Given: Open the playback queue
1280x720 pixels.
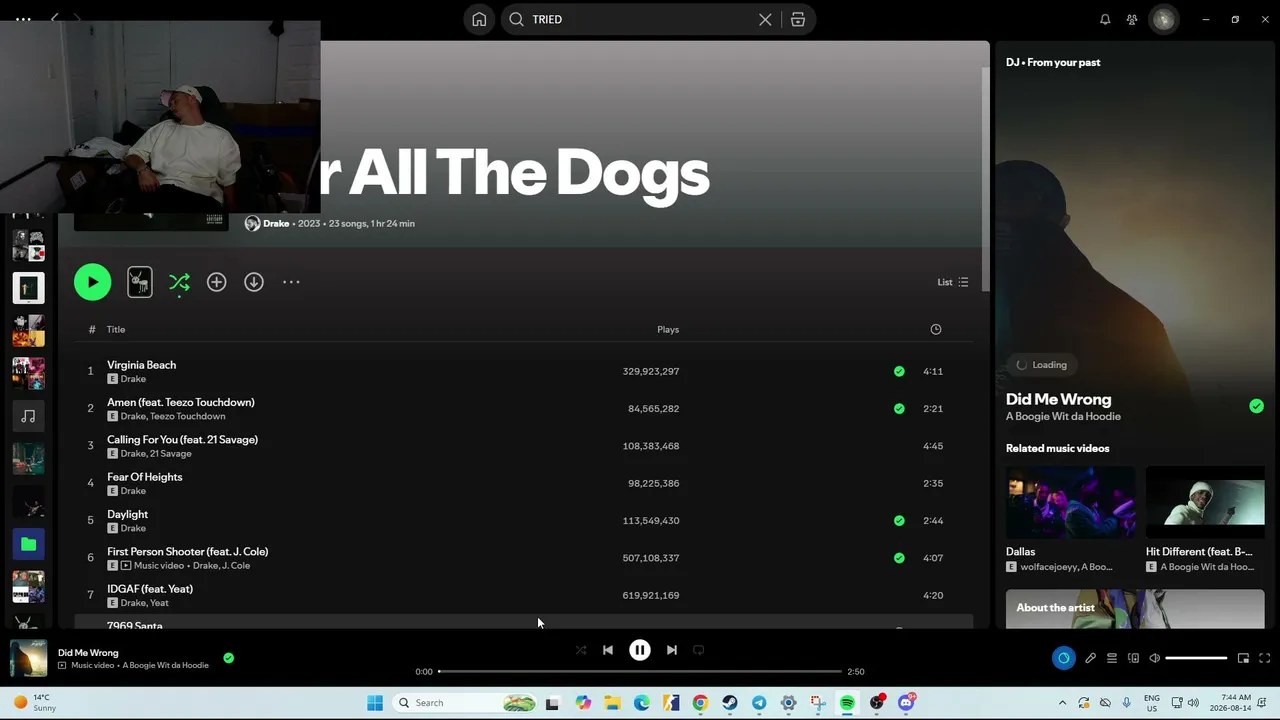Looking at the screenshot, I should pyautogui.click(x=1111, y=658).
